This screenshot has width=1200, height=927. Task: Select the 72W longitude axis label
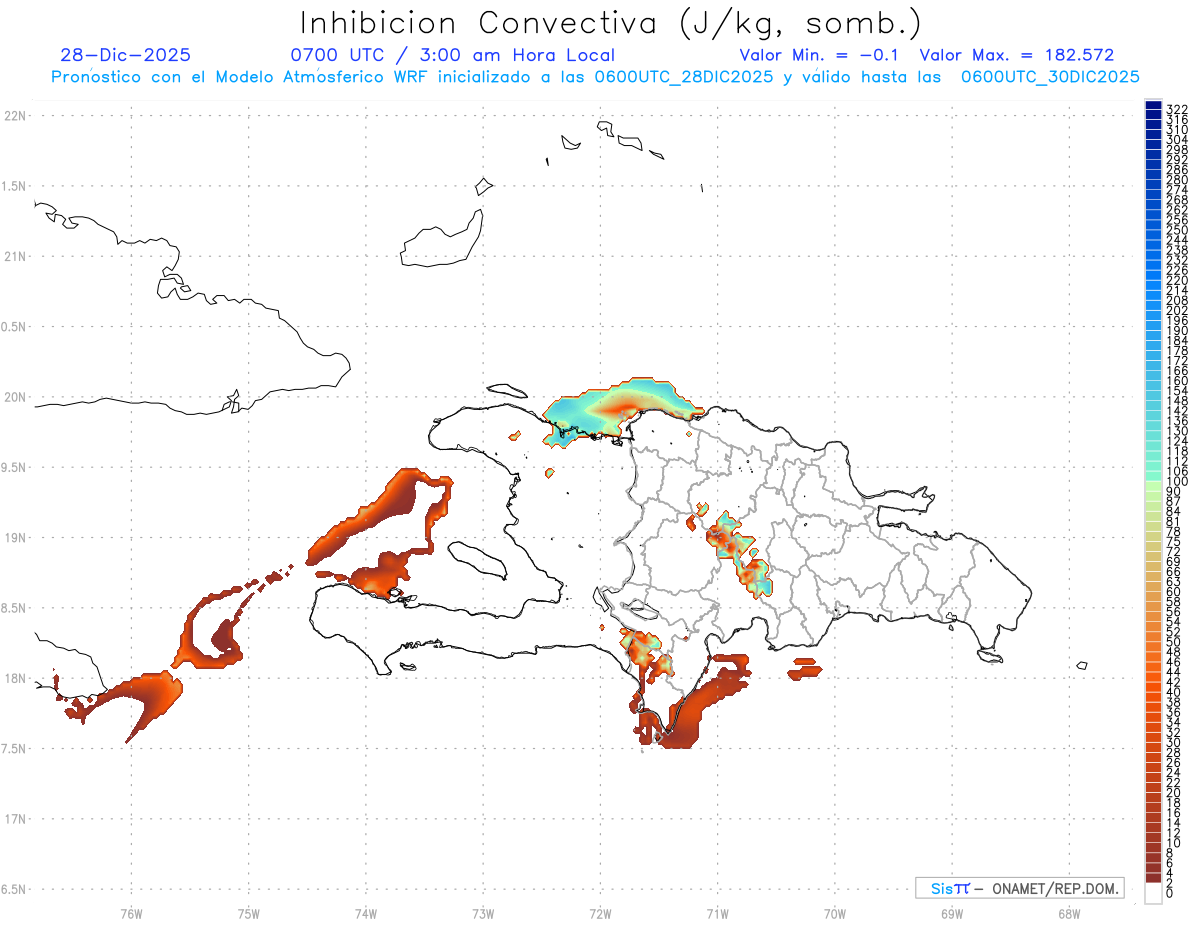coord(600,913)
